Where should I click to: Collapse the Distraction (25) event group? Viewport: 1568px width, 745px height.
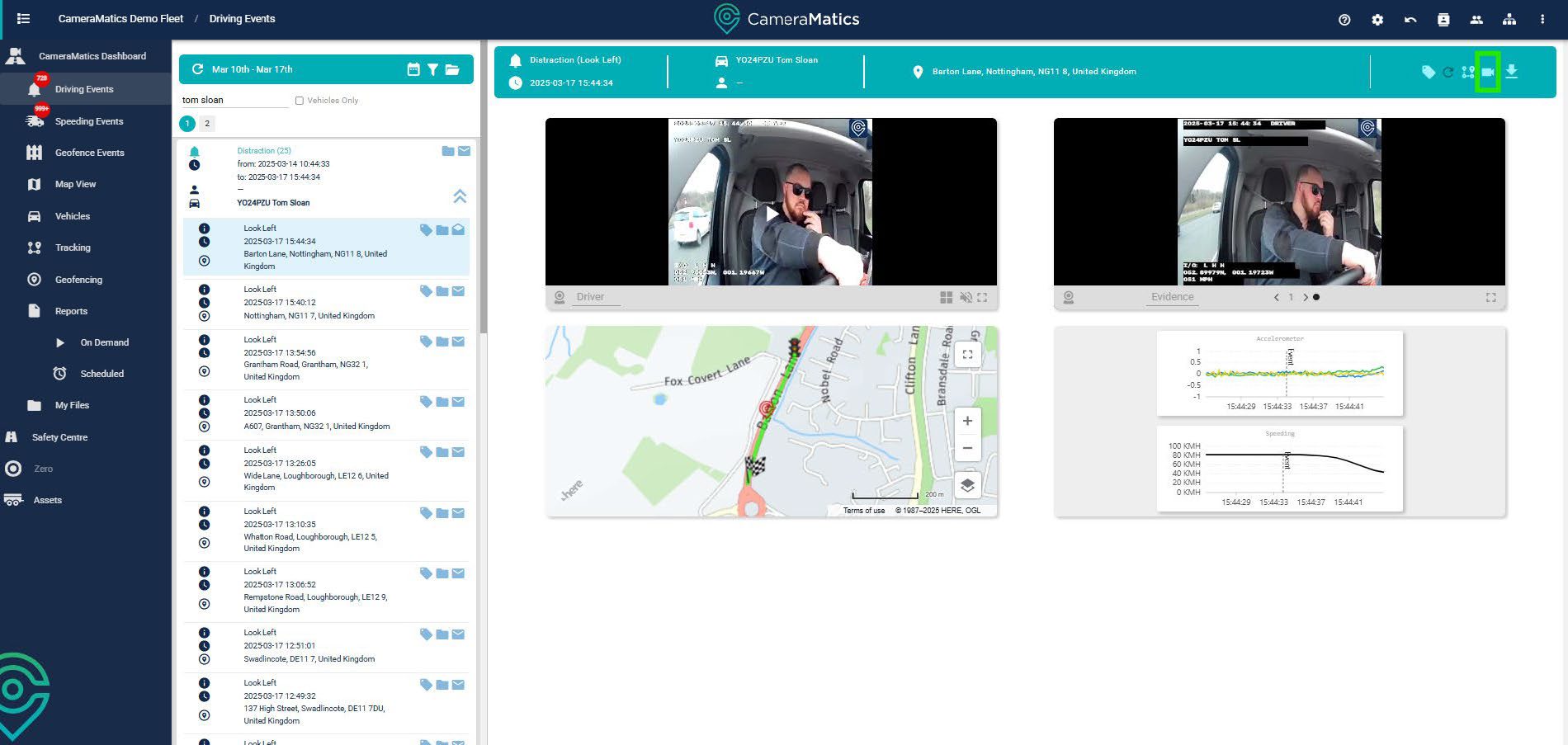460,196
